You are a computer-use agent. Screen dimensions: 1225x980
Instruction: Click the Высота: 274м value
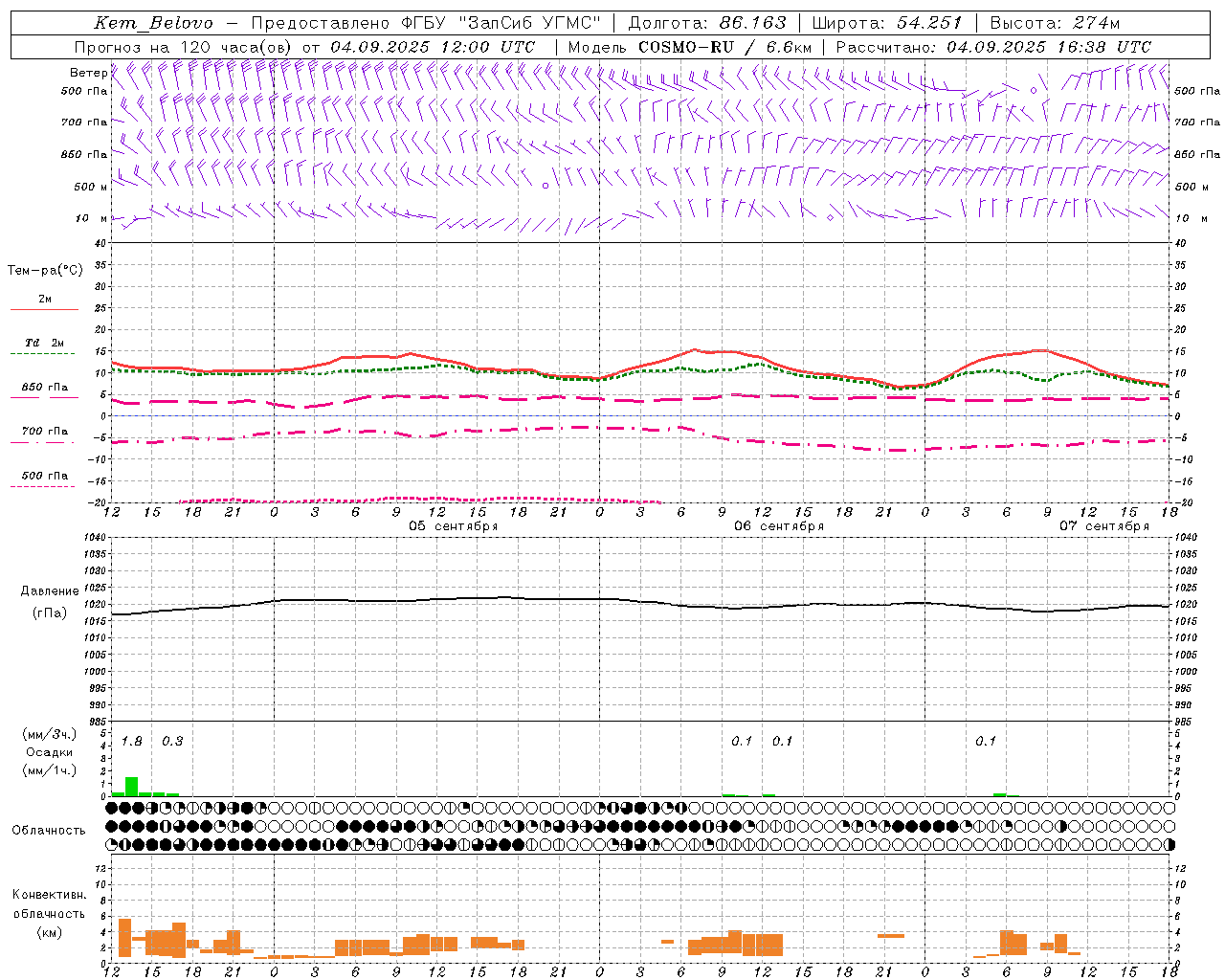click(1054, 23)
